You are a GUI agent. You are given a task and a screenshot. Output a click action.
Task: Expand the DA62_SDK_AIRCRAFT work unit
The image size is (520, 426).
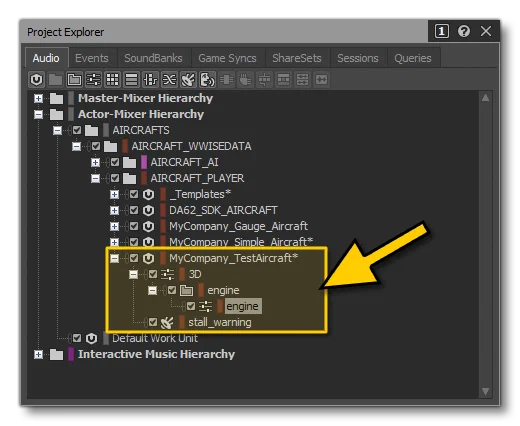(114, 210)
